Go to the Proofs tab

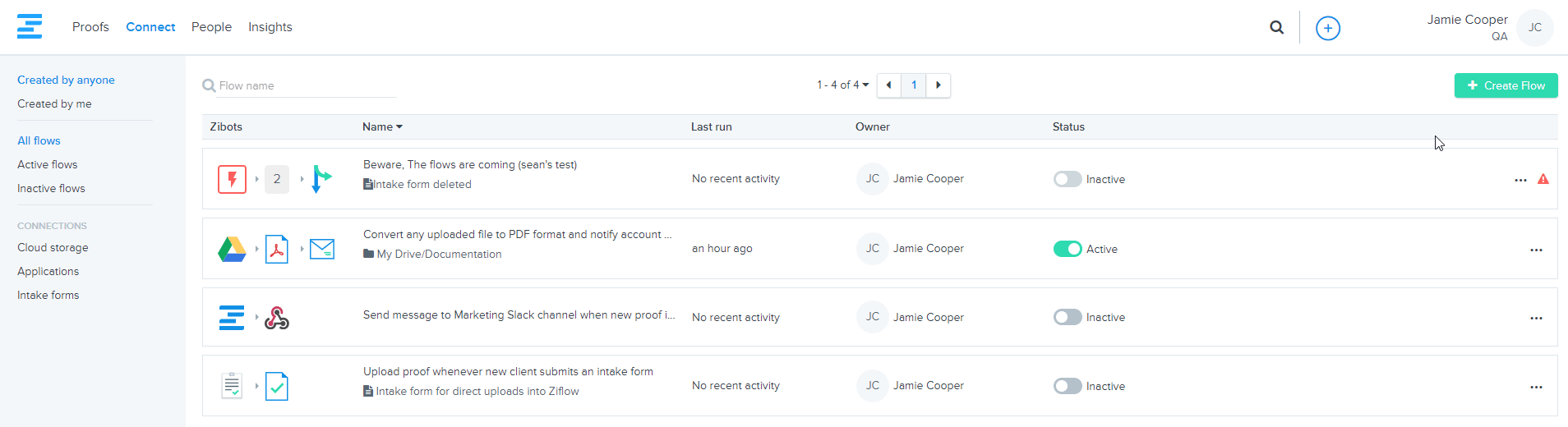[90, 27]
